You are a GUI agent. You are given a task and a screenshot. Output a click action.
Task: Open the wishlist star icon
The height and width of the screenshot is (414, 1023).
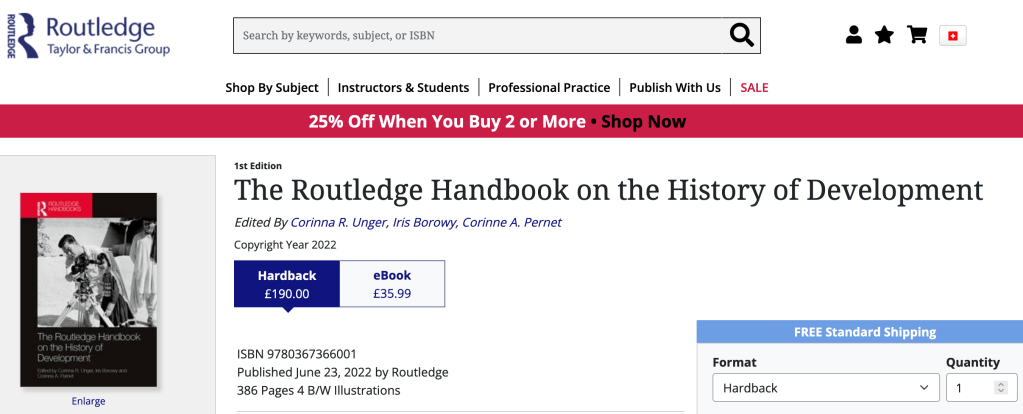[x=884, y=35]
